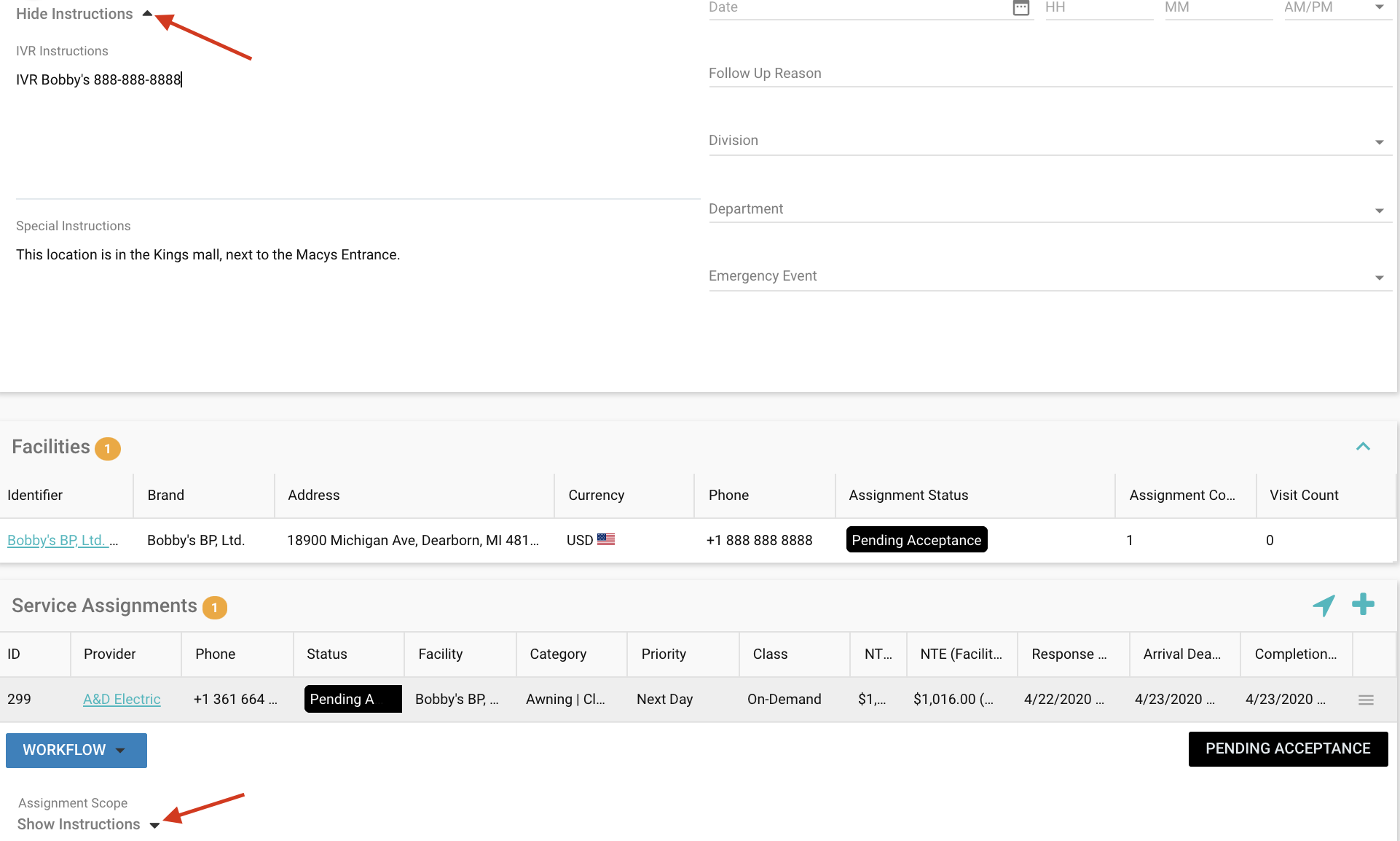Image resolution: width=1400 pixels, height=841 pixels.
Task: Open the WORKFLOW menu
Action: click(76, 750)
